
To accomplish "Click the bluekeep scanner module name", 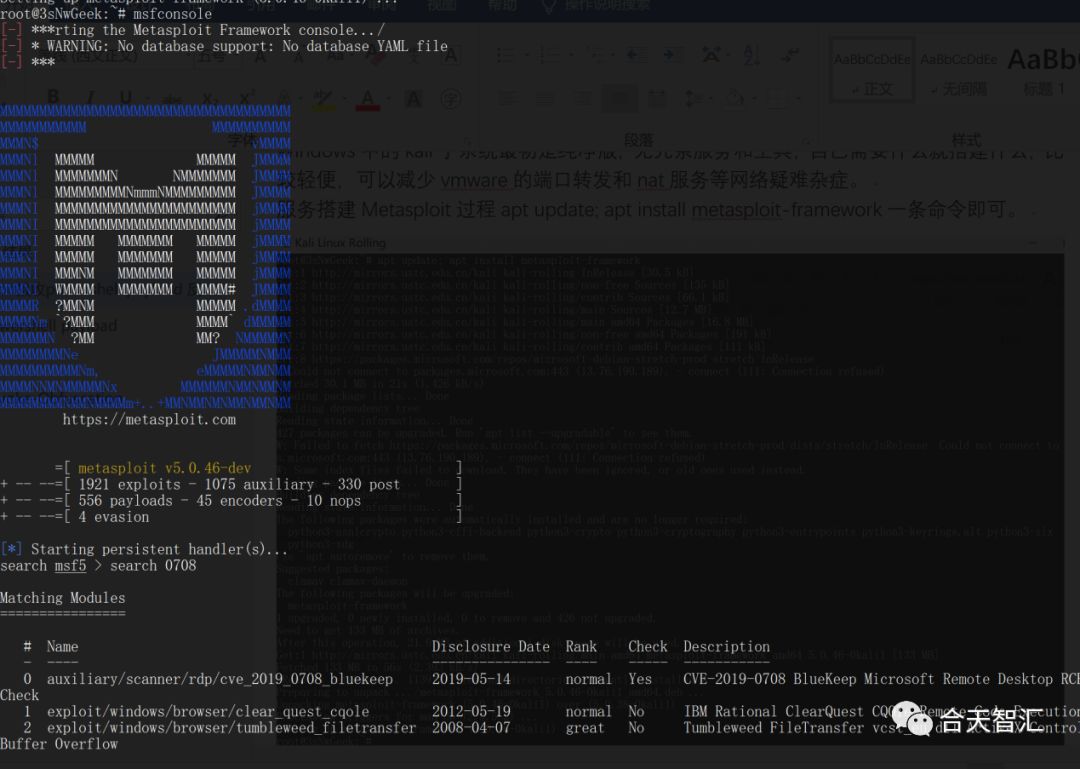I will click(x=220, y=679).
